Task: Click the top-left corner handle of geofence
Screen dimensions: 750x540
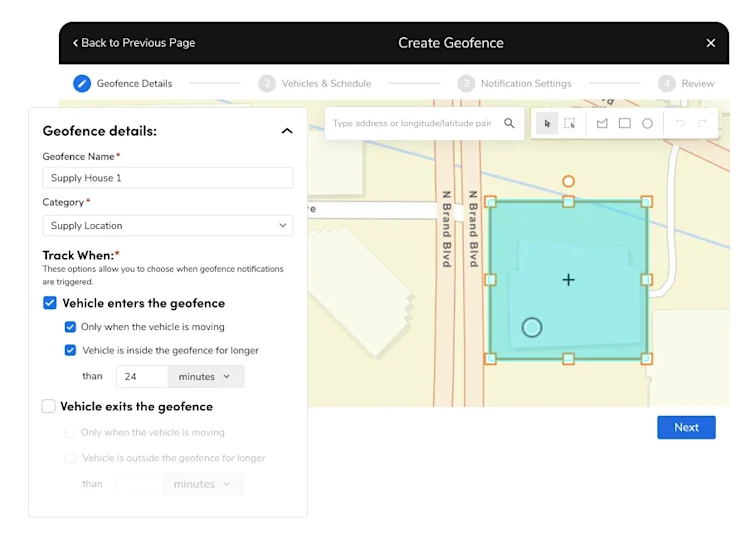Action: tap(490, 202)
